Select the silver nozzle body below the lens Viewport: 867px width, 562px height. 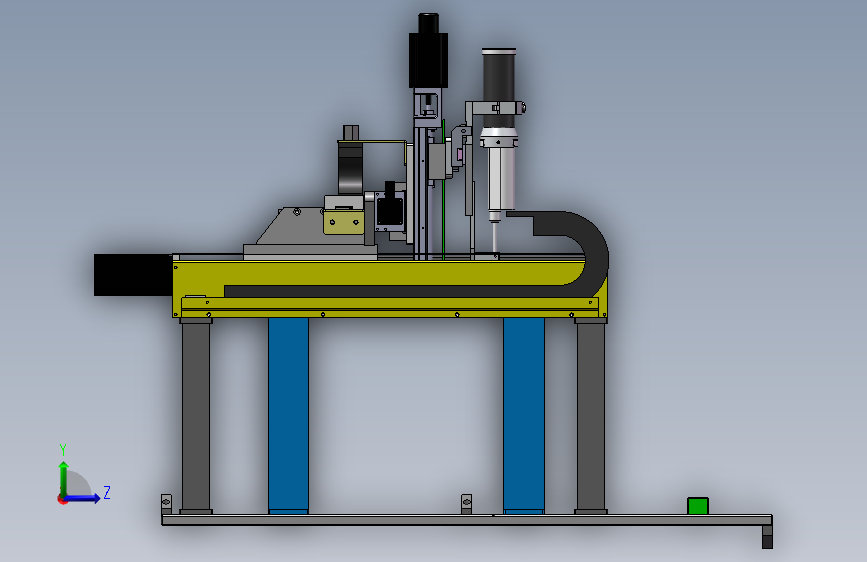502,177
